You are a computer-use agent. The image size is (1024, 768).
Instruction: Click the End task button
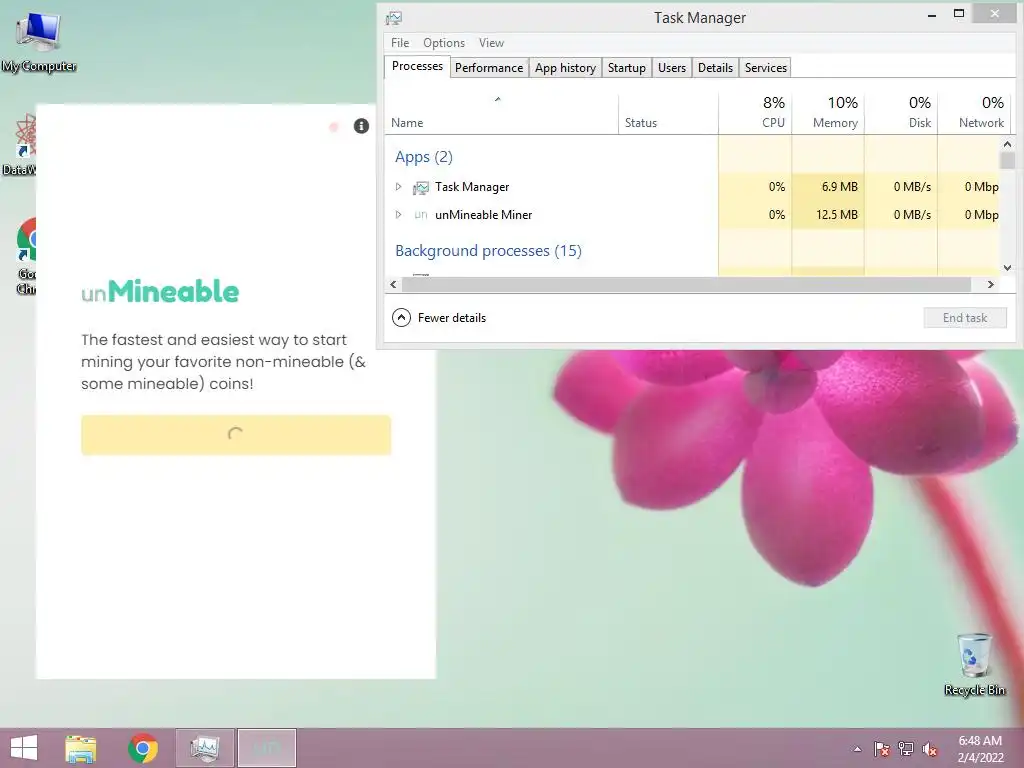tap(965, 318)
